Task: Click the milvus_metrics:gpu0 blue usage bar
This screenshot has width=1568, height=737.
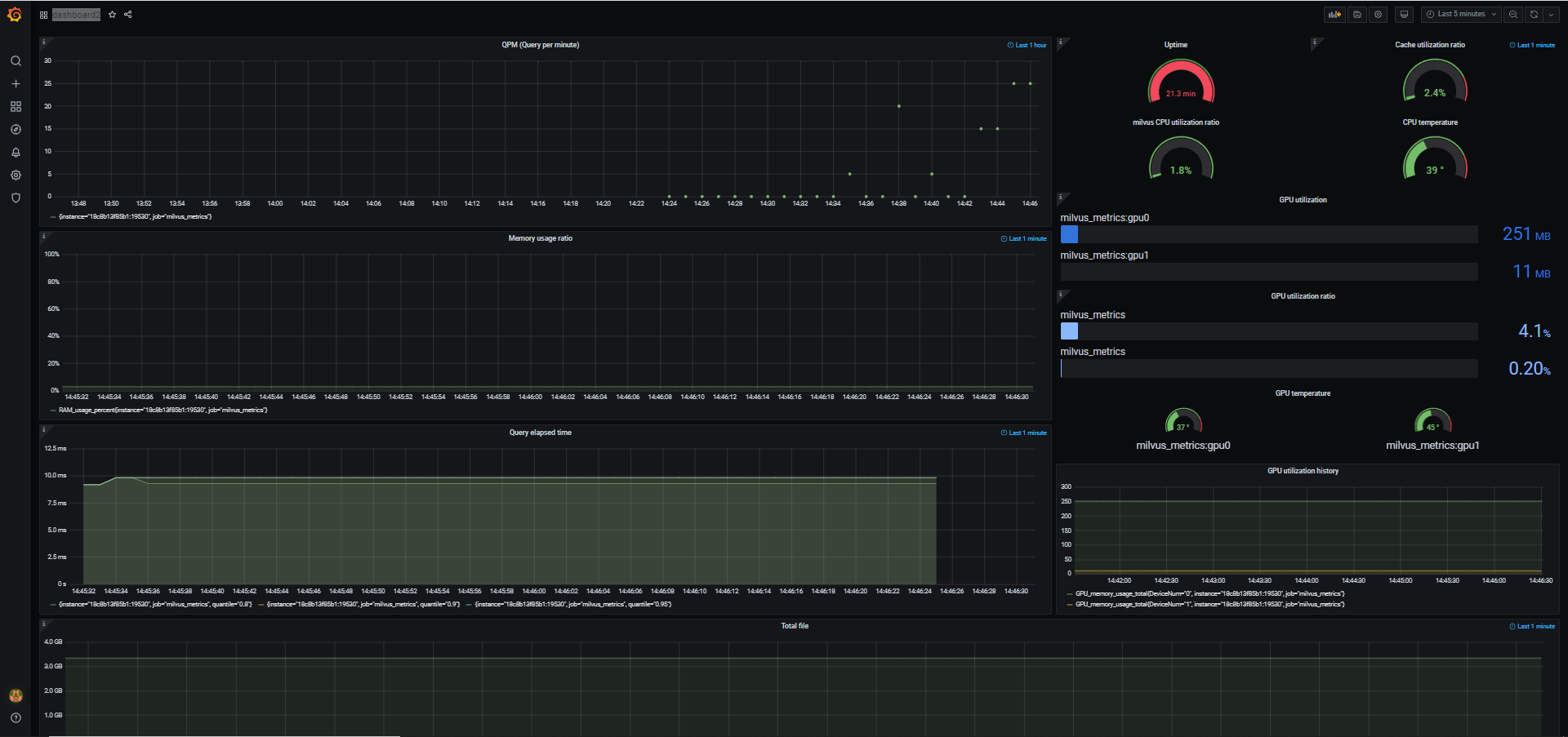Action: click(1069, 234)
